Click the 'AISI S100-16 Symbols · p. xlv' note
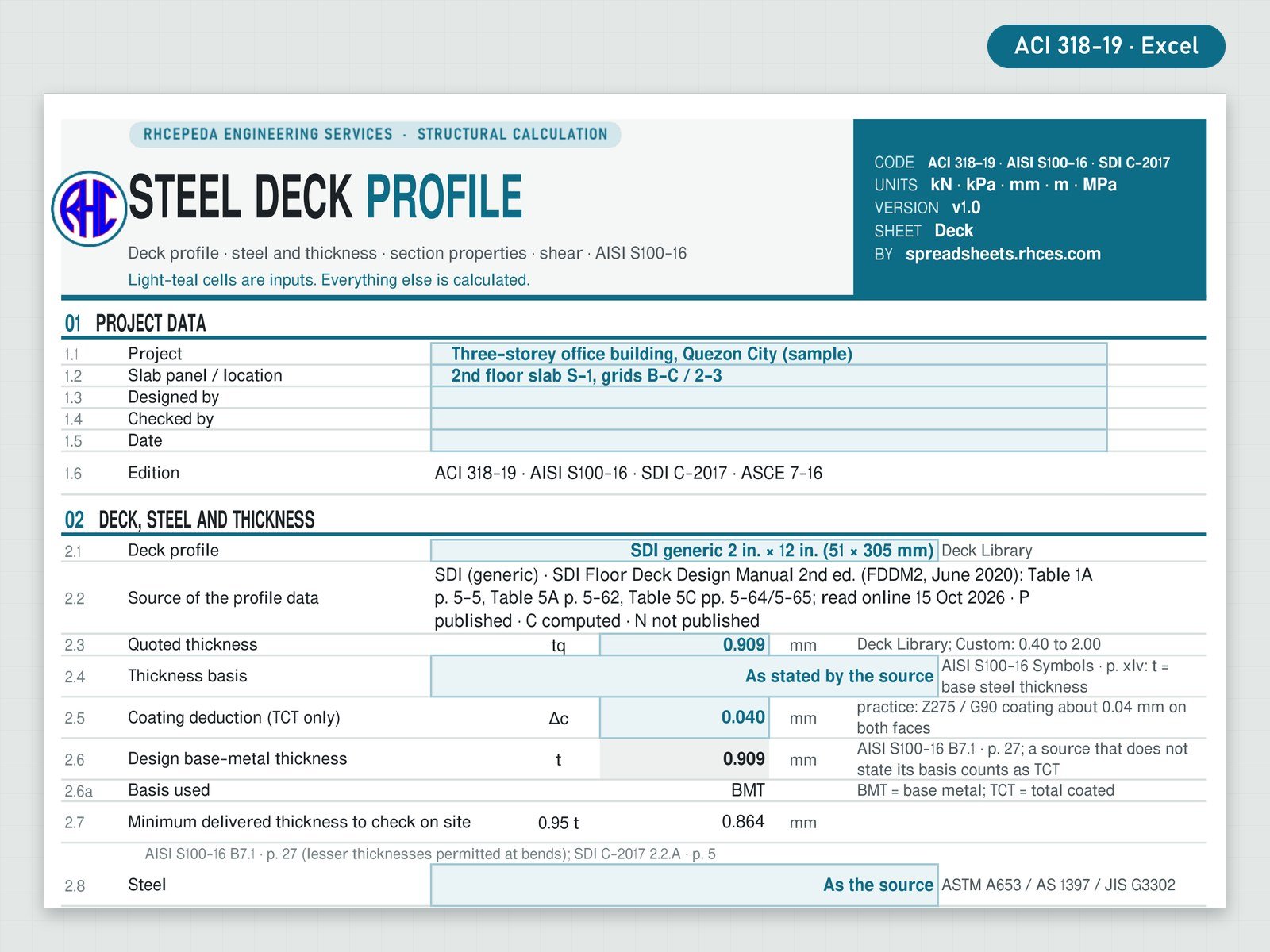Viewport: 1270px width, 952px height. coord(1055,676)
